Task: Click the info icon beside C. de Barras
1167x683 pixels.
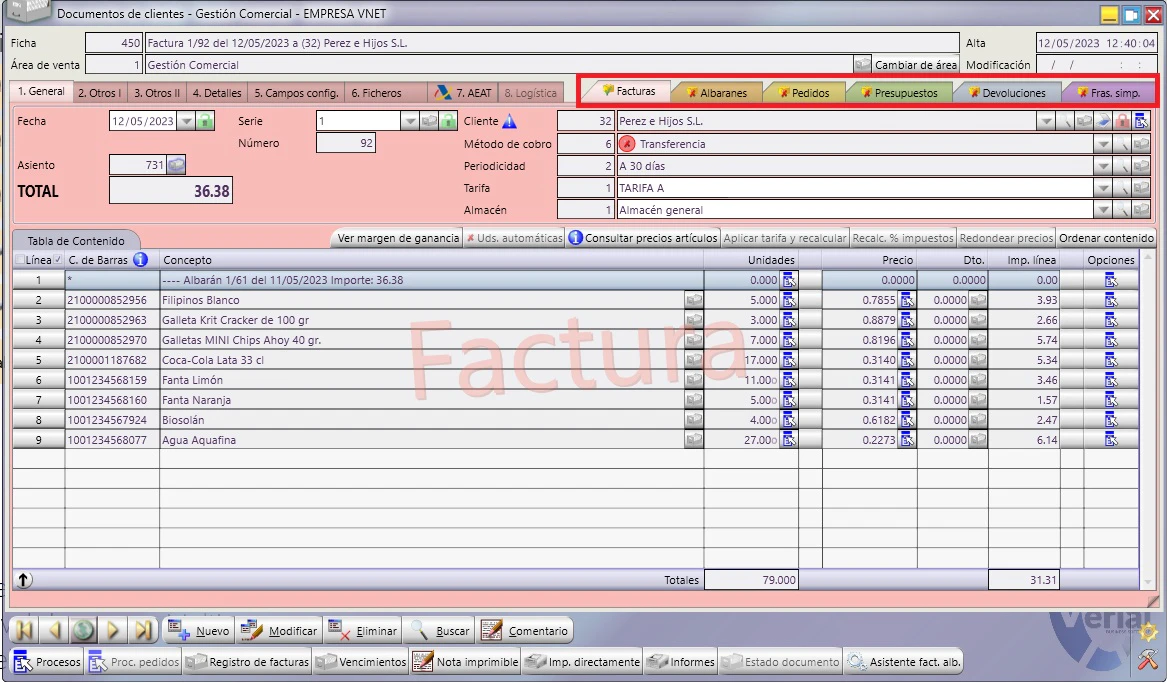Action: pos(140,260)
